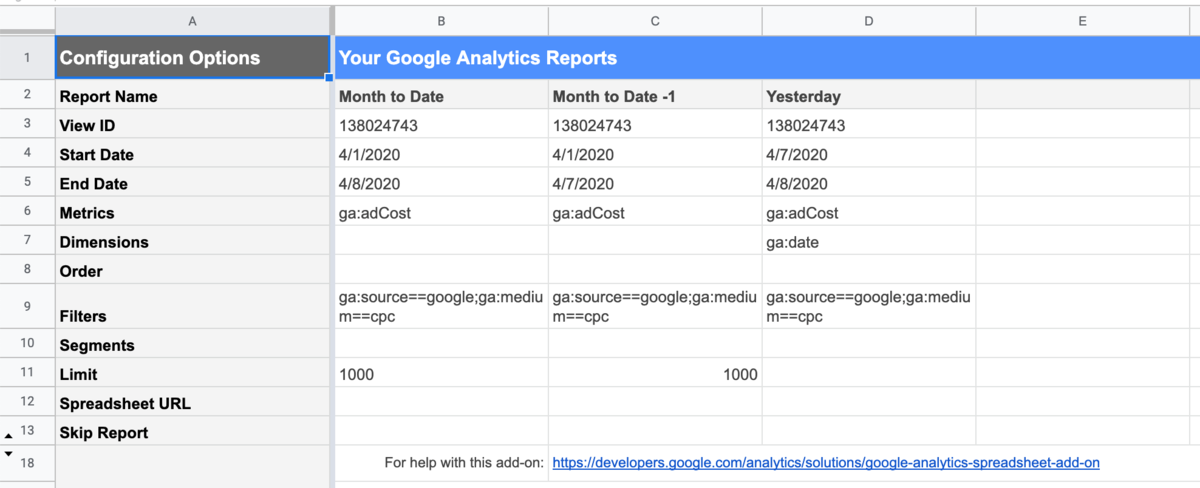Select the End Date label cell
This screenshot has height=488, width=1200.
pos(192,183)
